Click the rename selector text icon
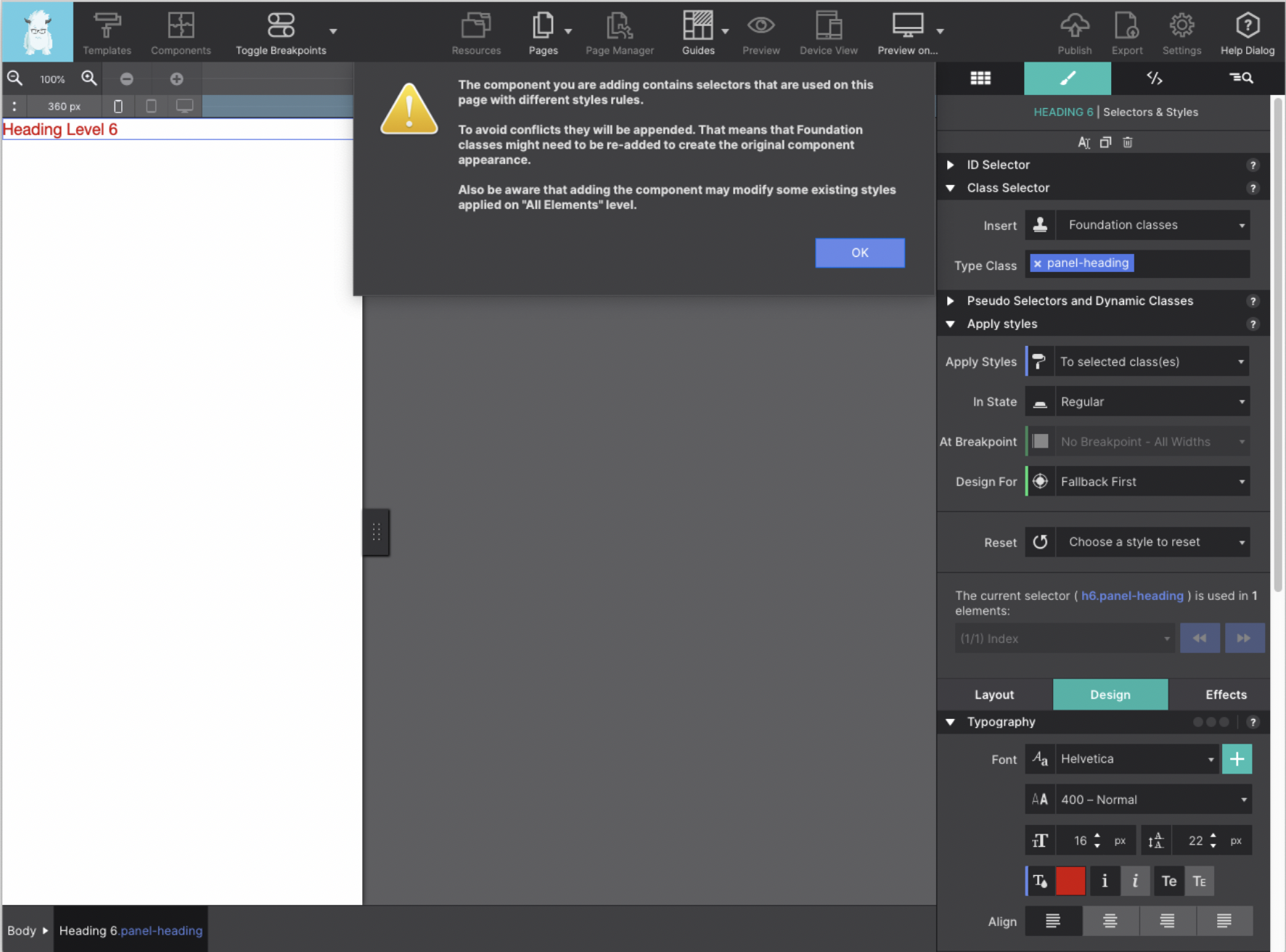Viewport: 1286px width, 952px height. pos(1084,142)
